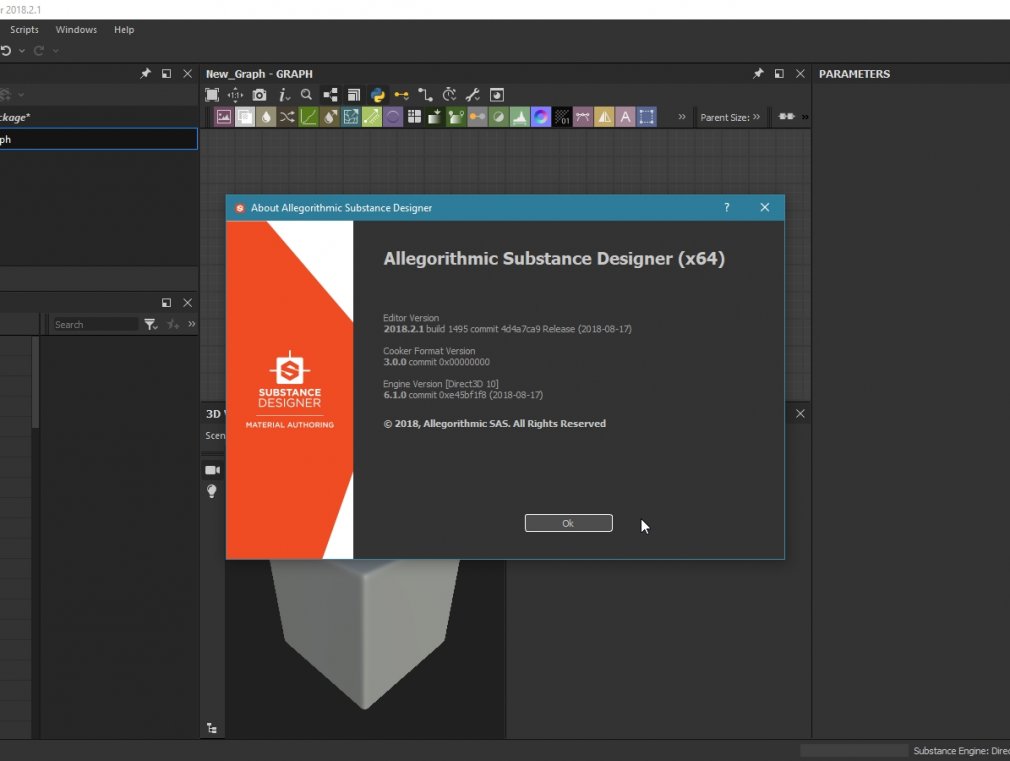Add a Curve node from the toolbar
The width and height of the screenshot is (1010, 761).
pyautogui.click(x=309, y=117)
